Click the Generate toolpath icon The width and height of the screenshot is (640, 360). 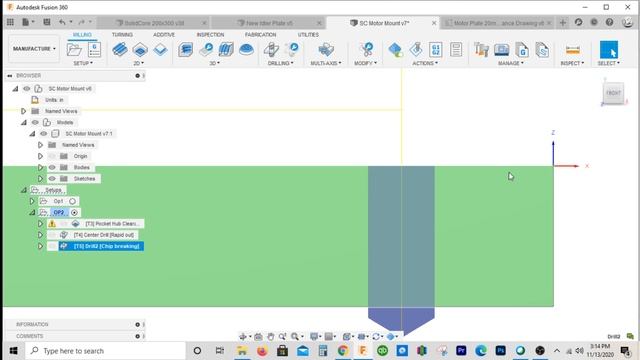pyautogui.click(x=395, y=50)
